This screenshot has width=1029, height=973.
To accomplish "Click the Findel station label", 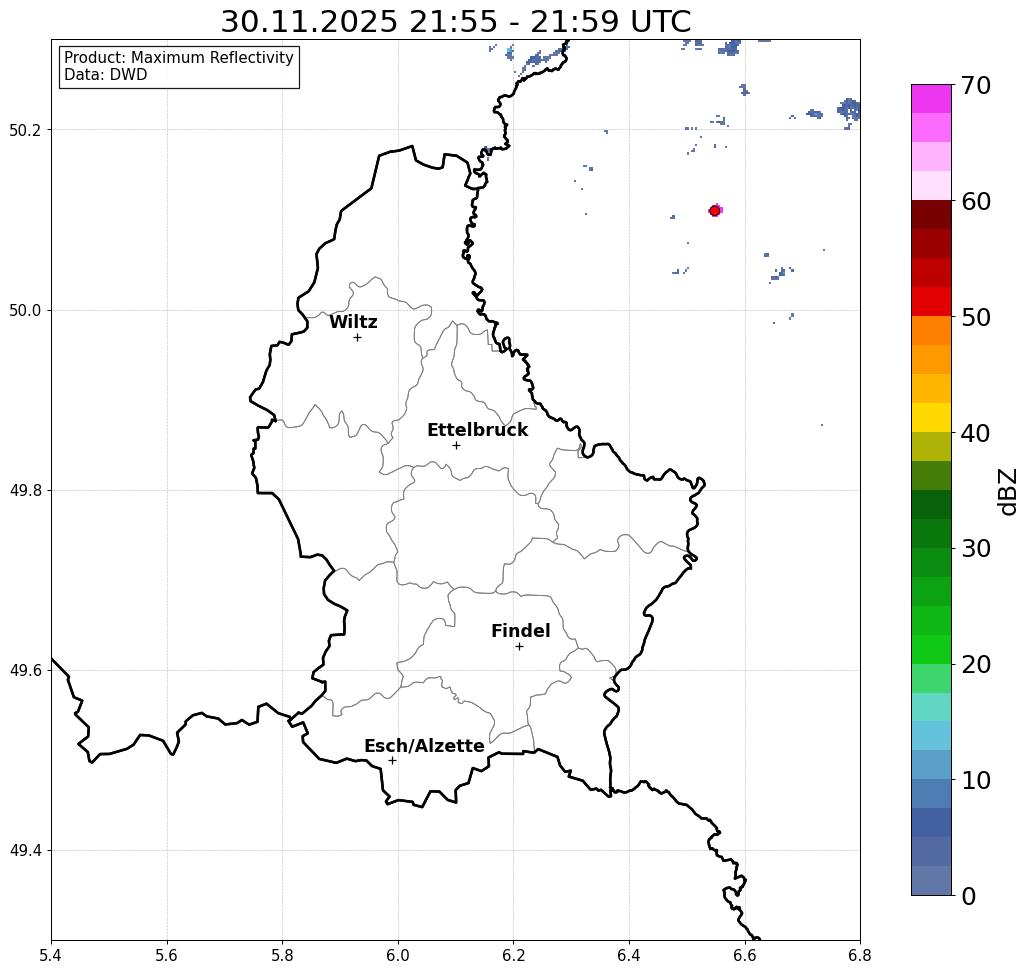I will click(520, 631).
